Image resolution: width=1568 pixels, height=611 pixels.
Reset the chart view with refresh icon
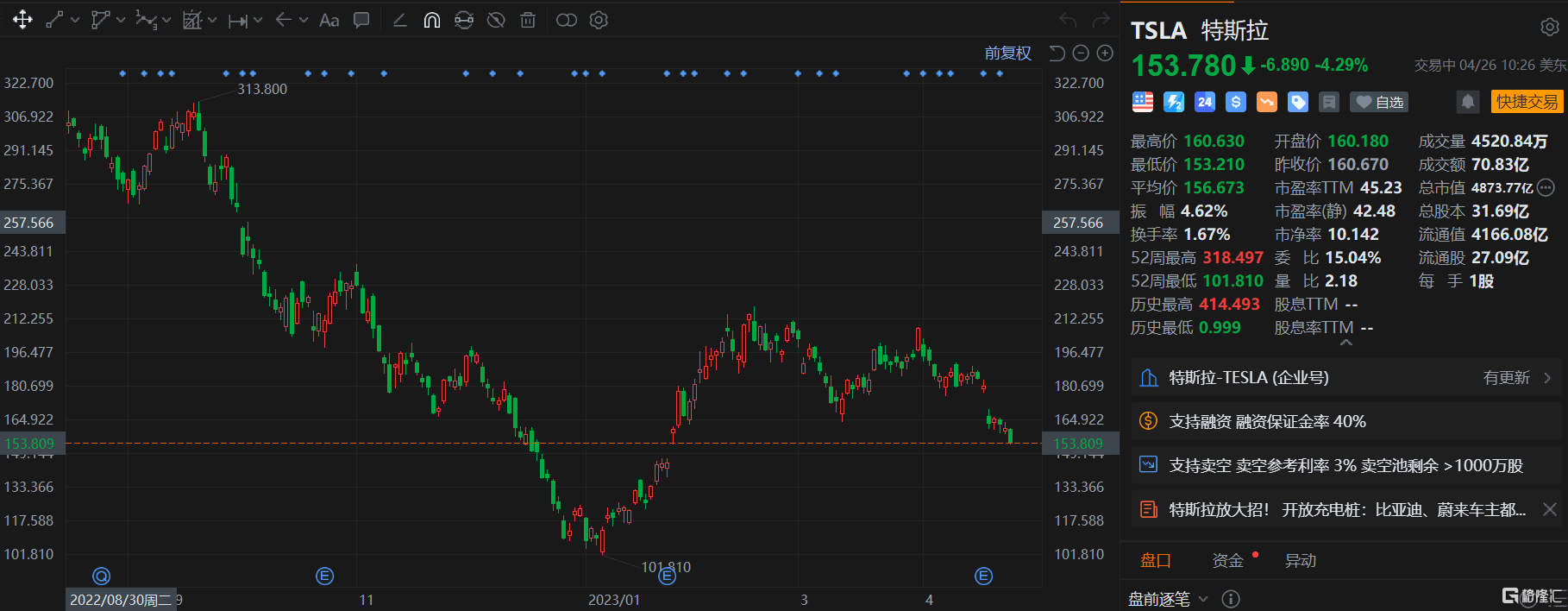1057,54
